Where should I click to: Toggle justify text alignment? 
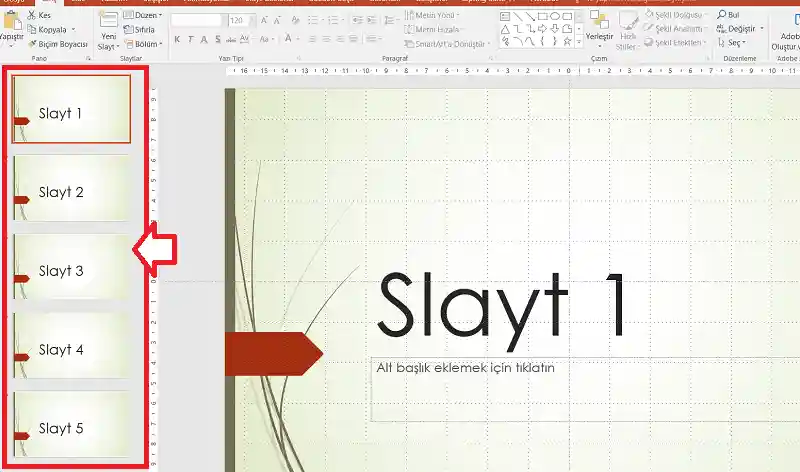[x=353, y=39]
